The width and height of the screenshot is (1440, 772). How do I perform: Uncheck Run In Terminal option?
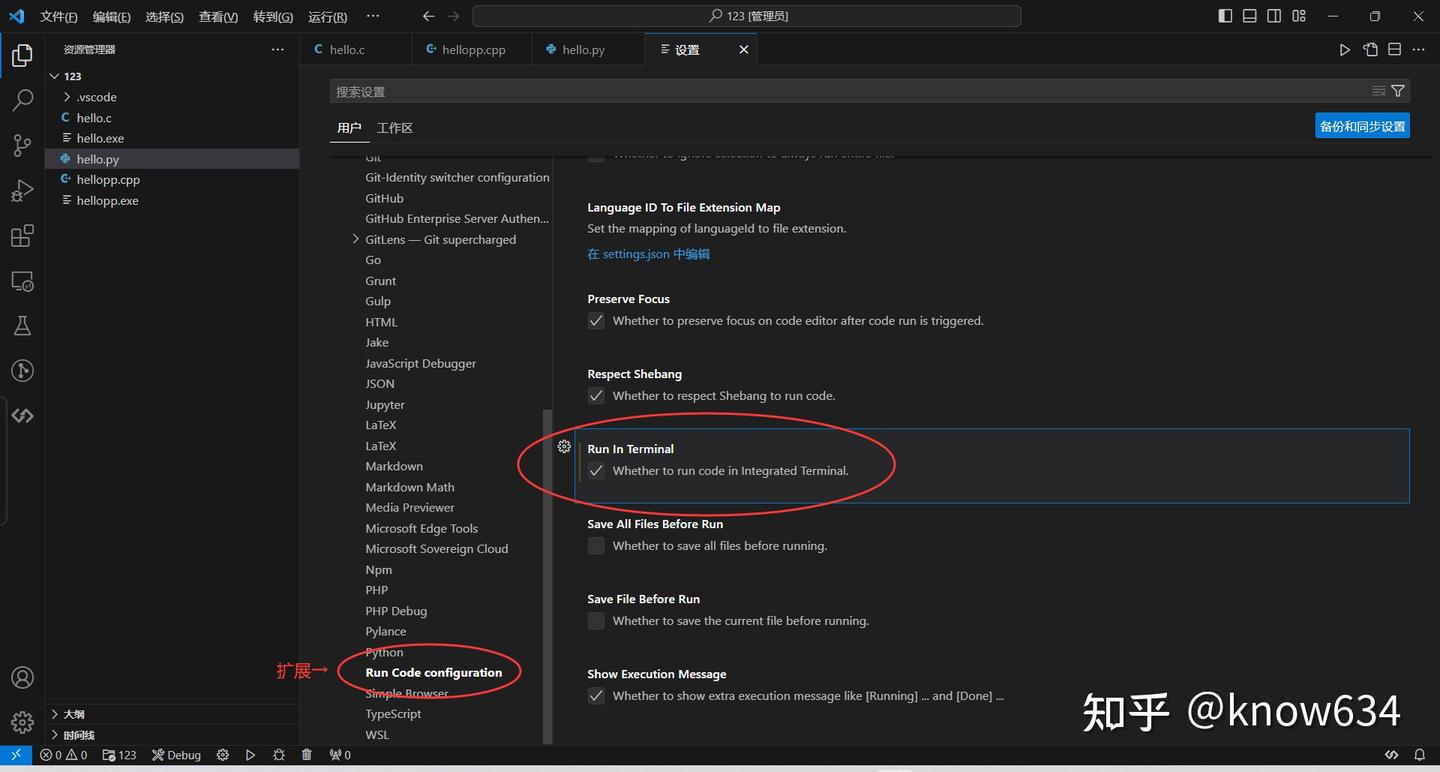click(596, 470)
